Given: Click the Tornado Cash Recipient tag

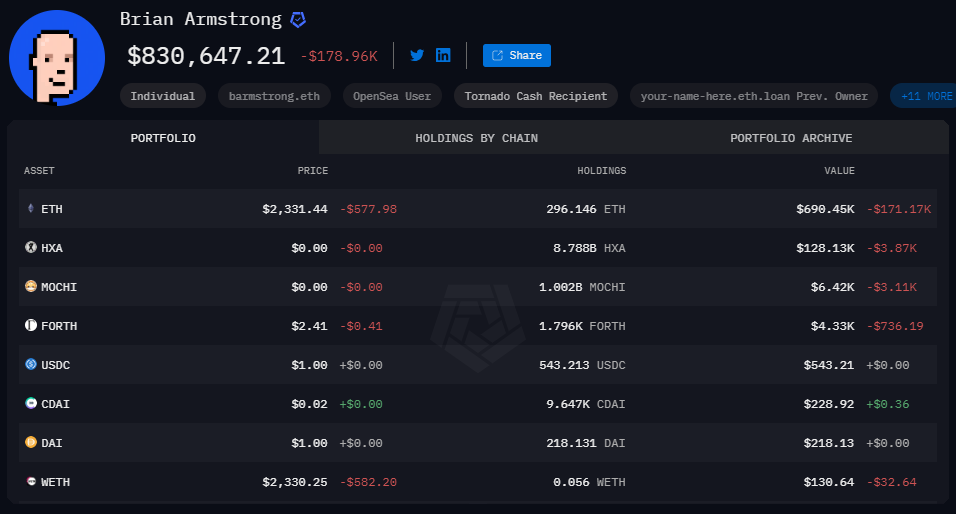Looking at the screenshot, I should click(x=535, y=96).
